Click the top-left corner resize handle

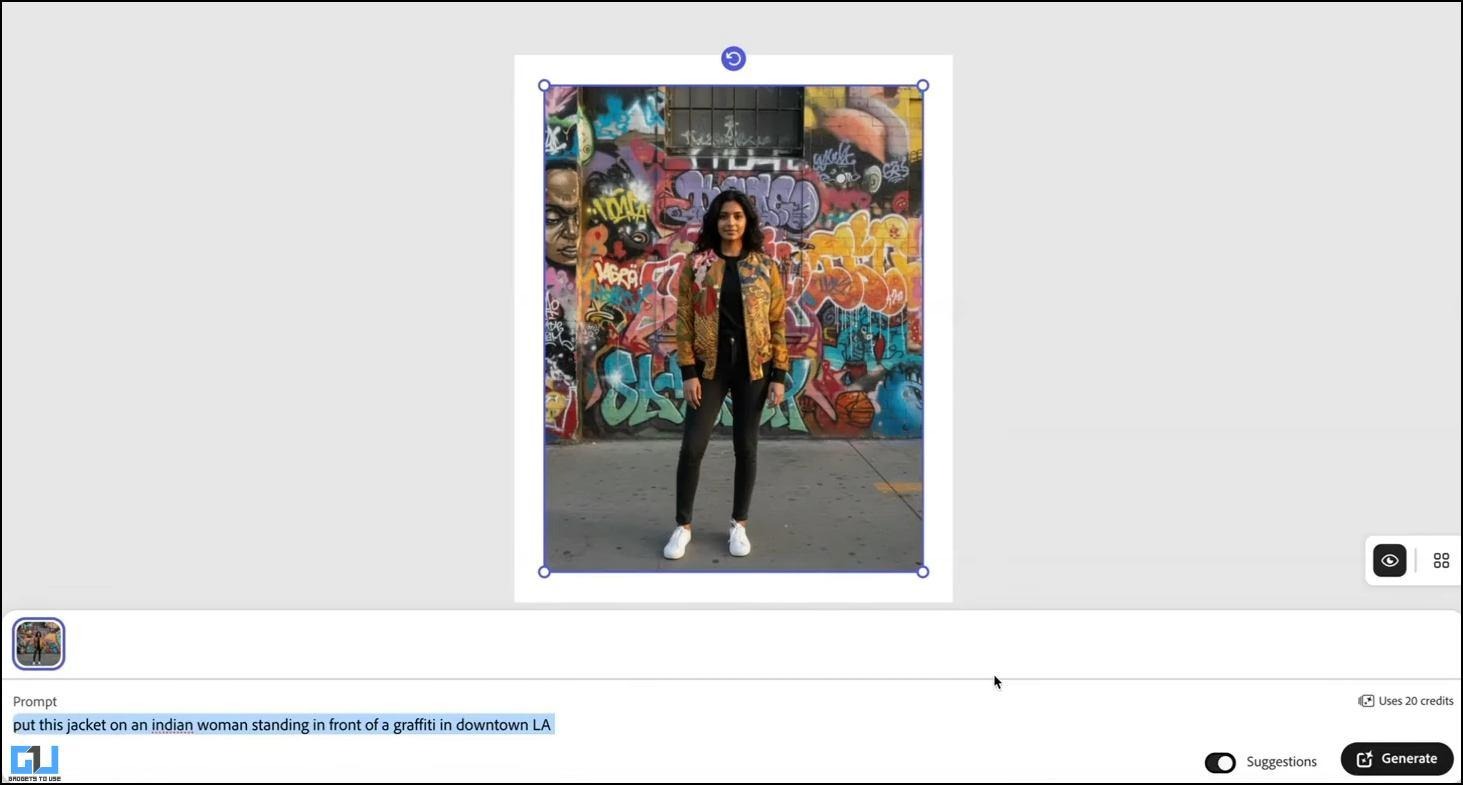click(x=544, y=86)
